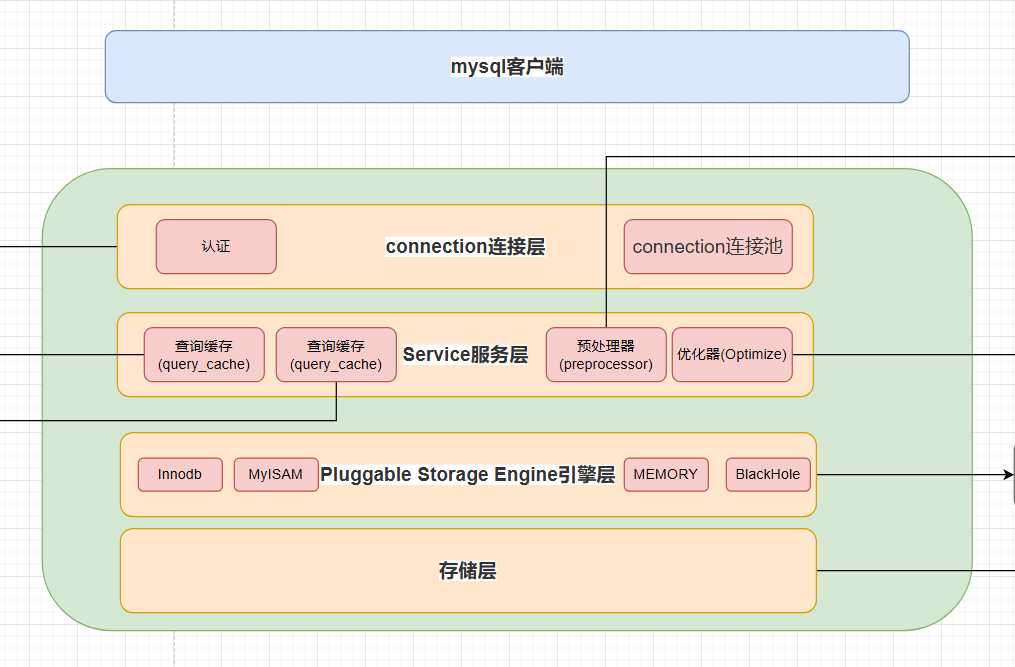Viewport: 1015px width, 667px height.
Task: Click the 认证 shape
Action: tap(216, 246)
